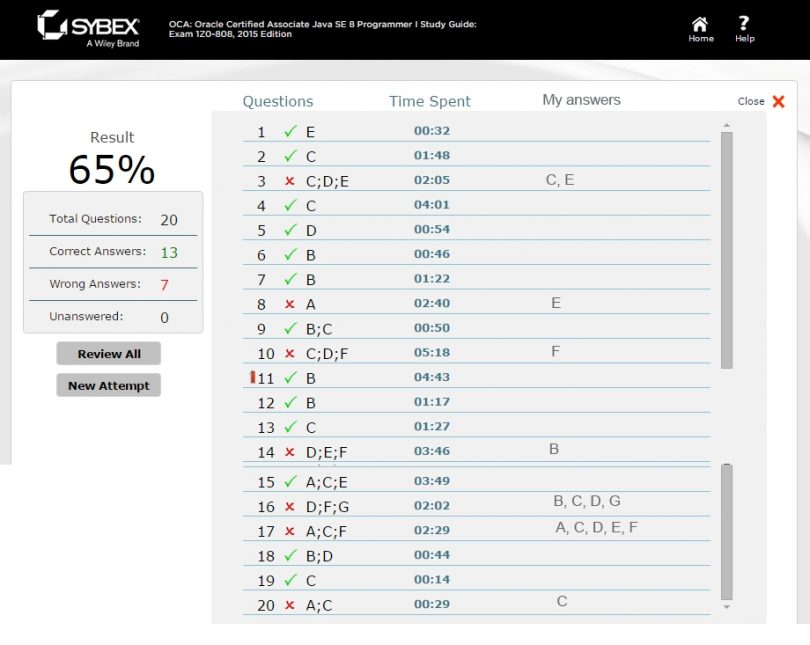The width and height of the screenshot is (810, 645).
Task: Click the red cross on question 8
Action: (290, 304)
